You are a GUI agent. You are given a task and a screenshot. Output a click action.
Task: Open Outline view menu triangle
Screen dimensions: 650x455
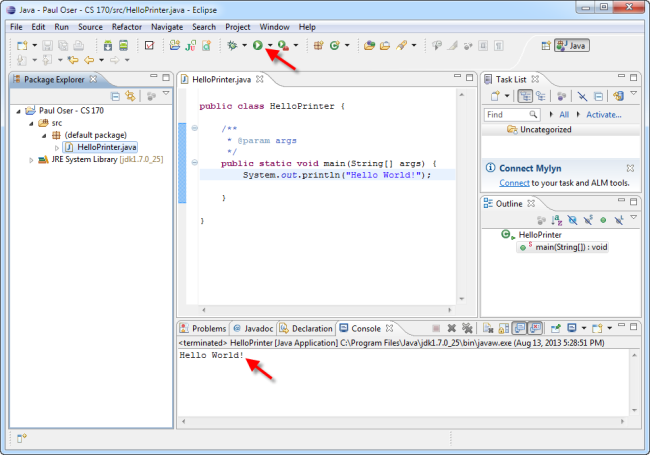(633, 217)
